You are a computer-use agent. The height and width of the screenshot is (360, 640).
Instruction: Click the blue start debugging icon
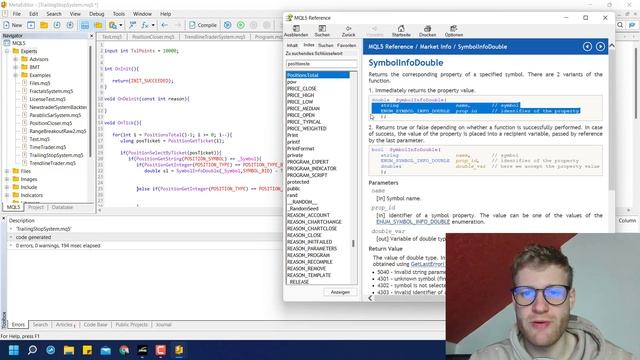point(227,25)
